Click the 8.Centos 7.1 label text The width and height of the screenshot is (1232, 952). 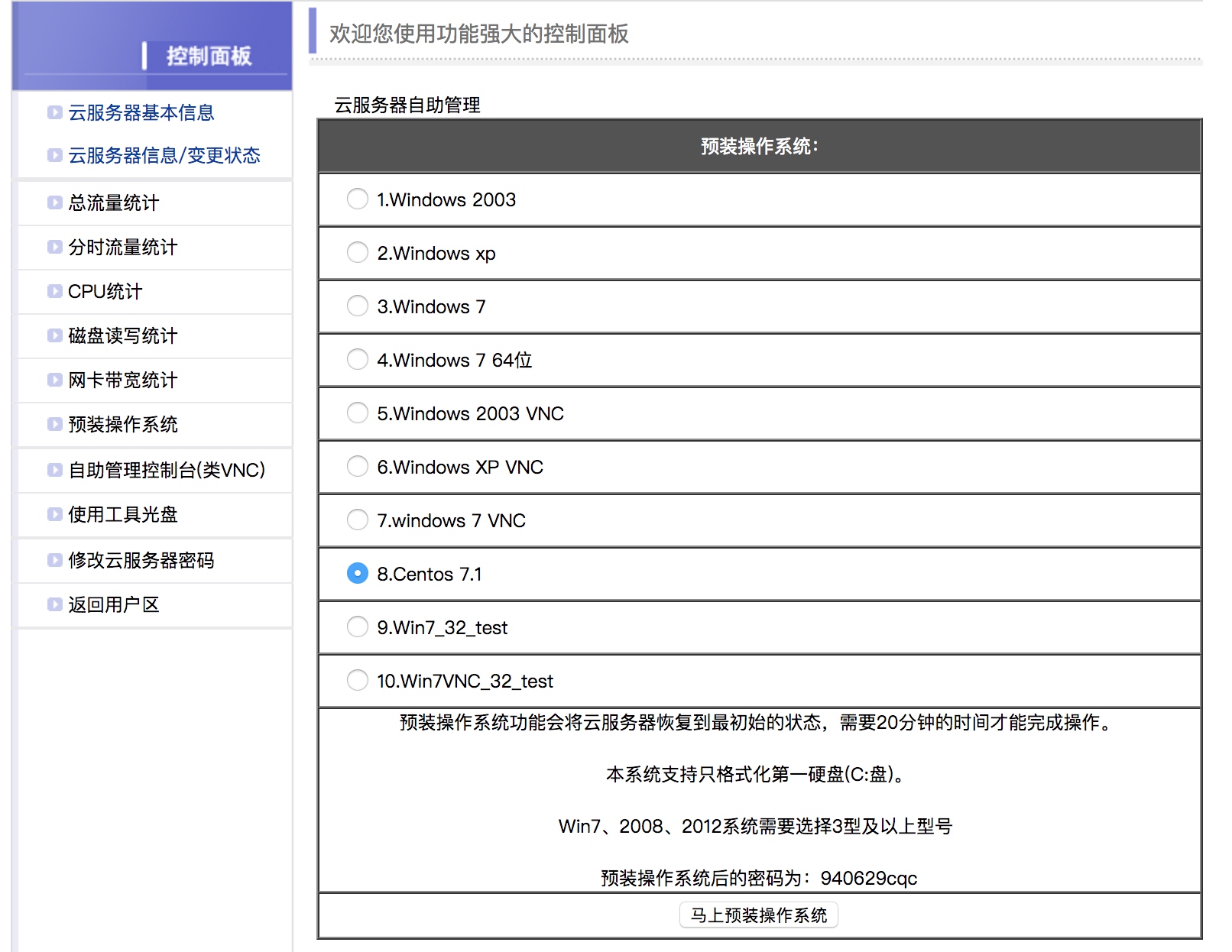point(430,574)
